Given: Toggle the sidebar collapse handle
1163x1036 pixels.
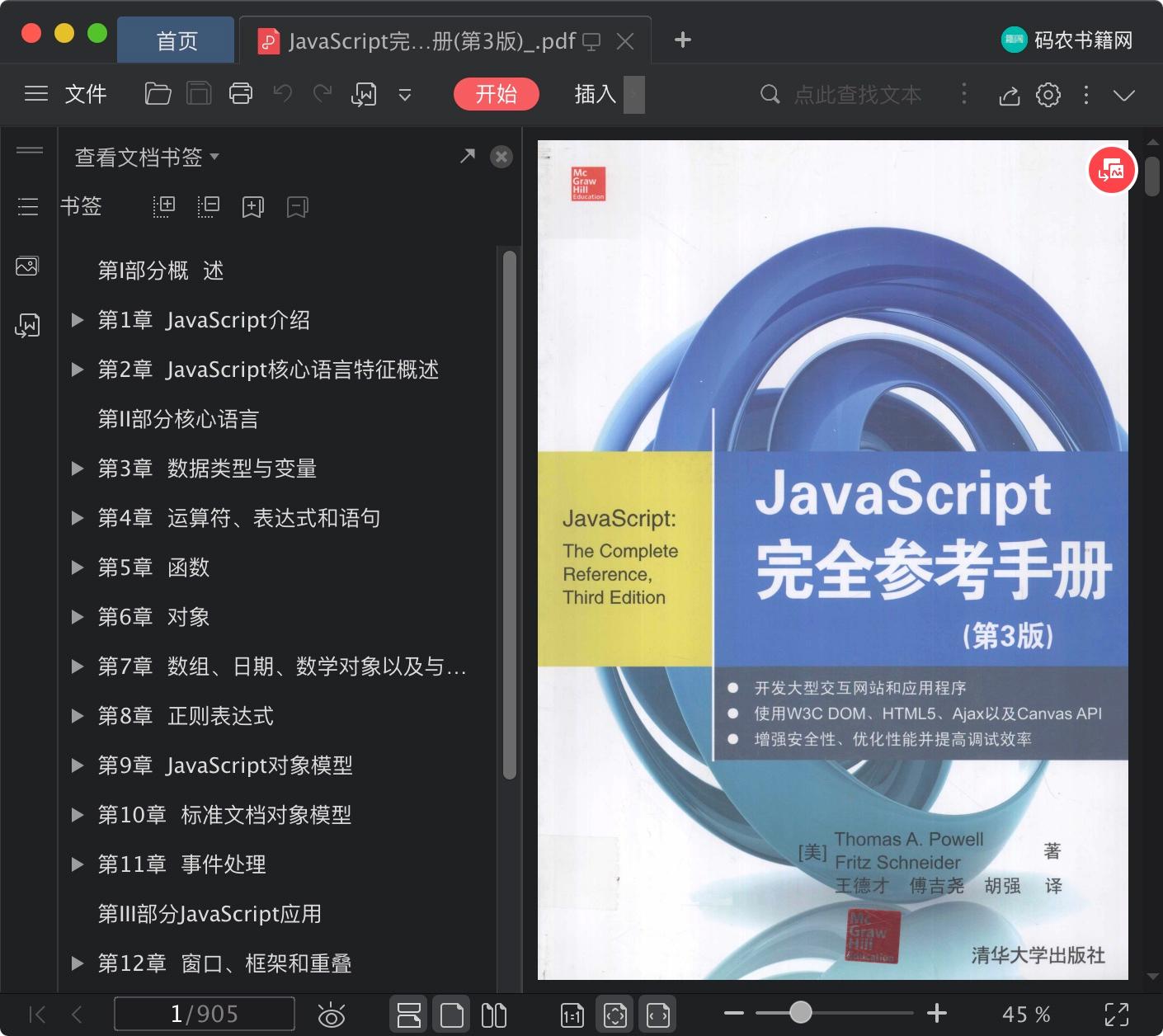Looking at the screenshot, I should tap(30, 150).
